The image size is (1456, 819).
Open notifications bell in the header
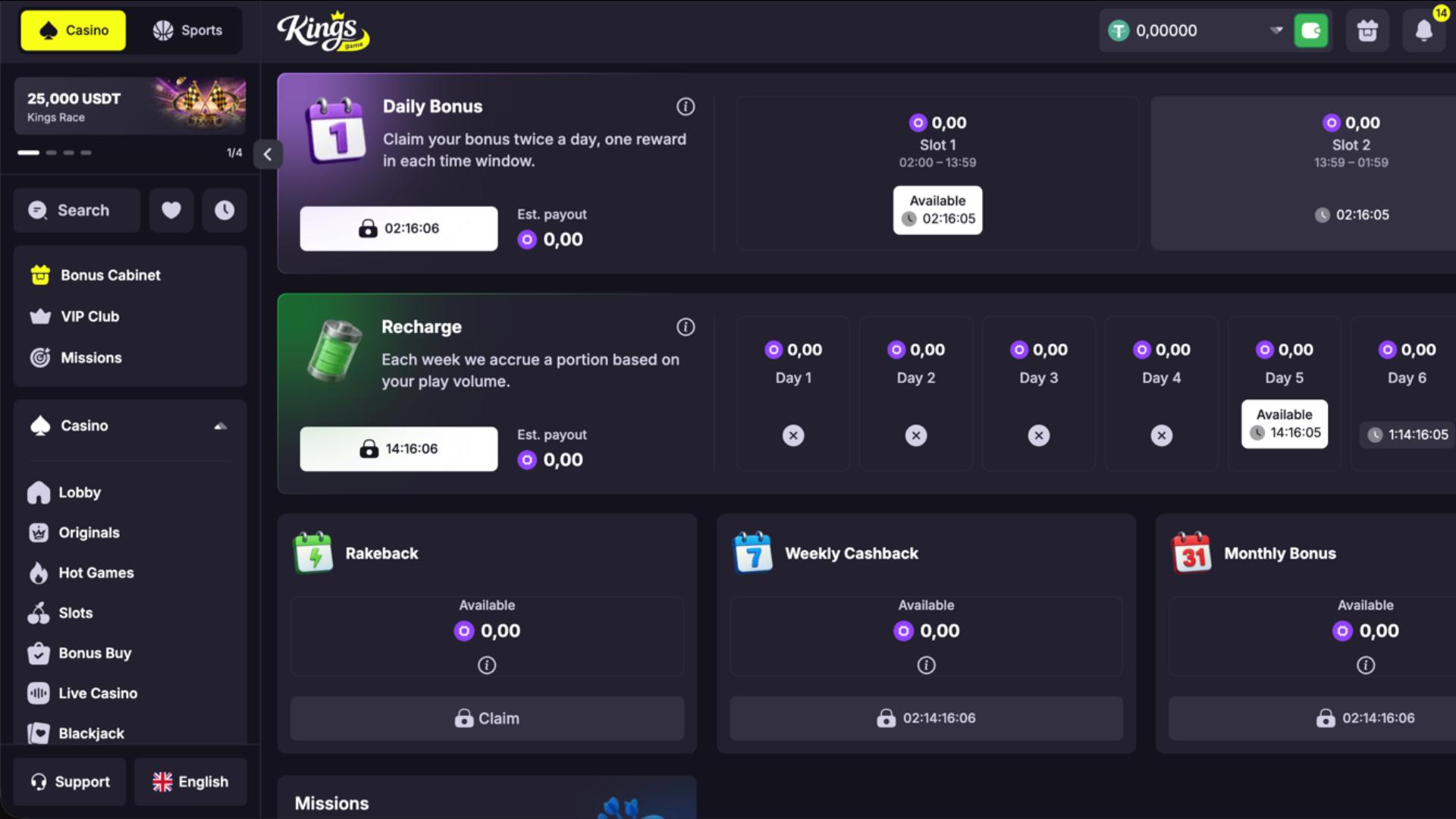pyautogui.click(x=1424, y=31)
